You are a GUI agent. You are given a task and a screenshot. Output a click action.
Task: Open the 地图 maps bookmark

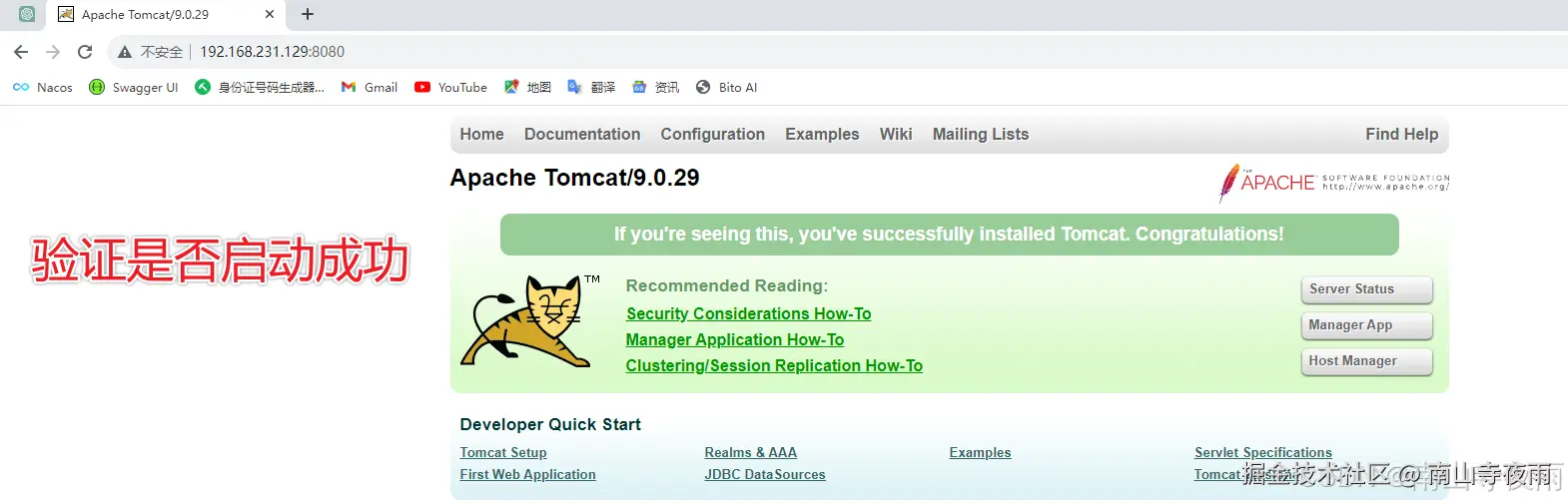point(528,87)
